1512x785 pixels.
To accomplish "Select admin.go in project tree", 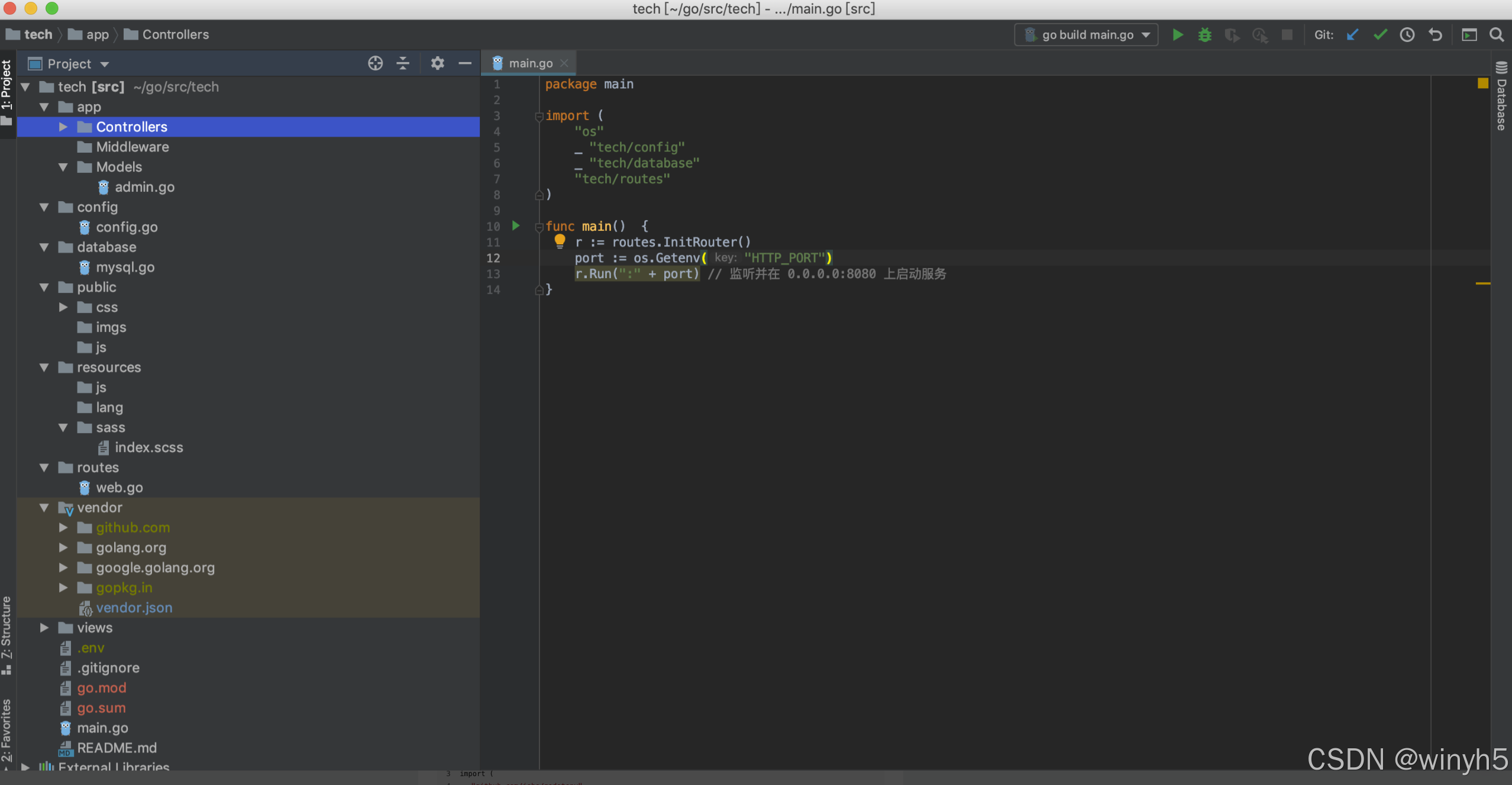I will click(144, 187).
